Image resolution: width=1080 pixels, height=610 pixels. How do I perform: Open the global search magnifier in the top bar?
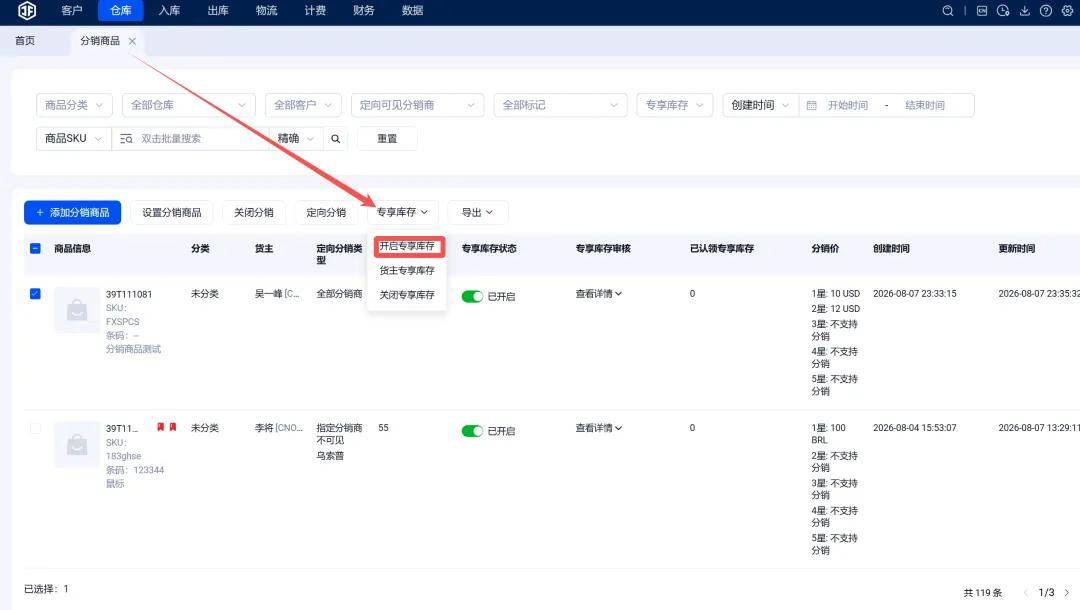(948, 10)
